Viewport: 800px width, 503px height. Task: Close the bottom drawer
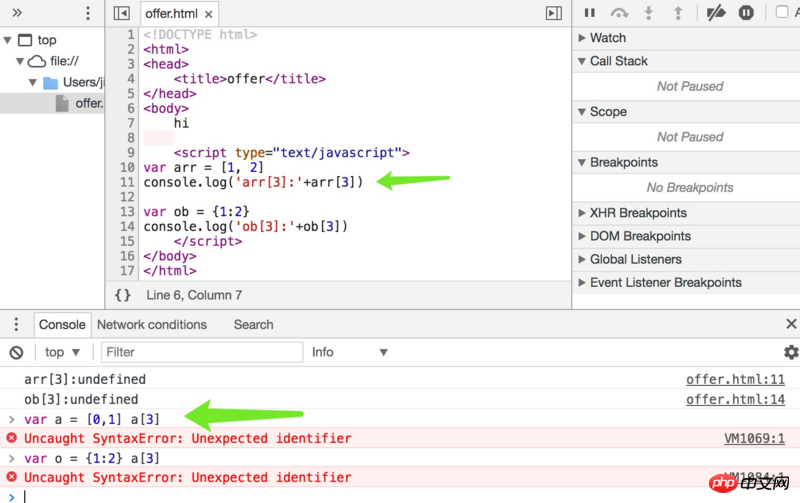click(x=791, y=324)
